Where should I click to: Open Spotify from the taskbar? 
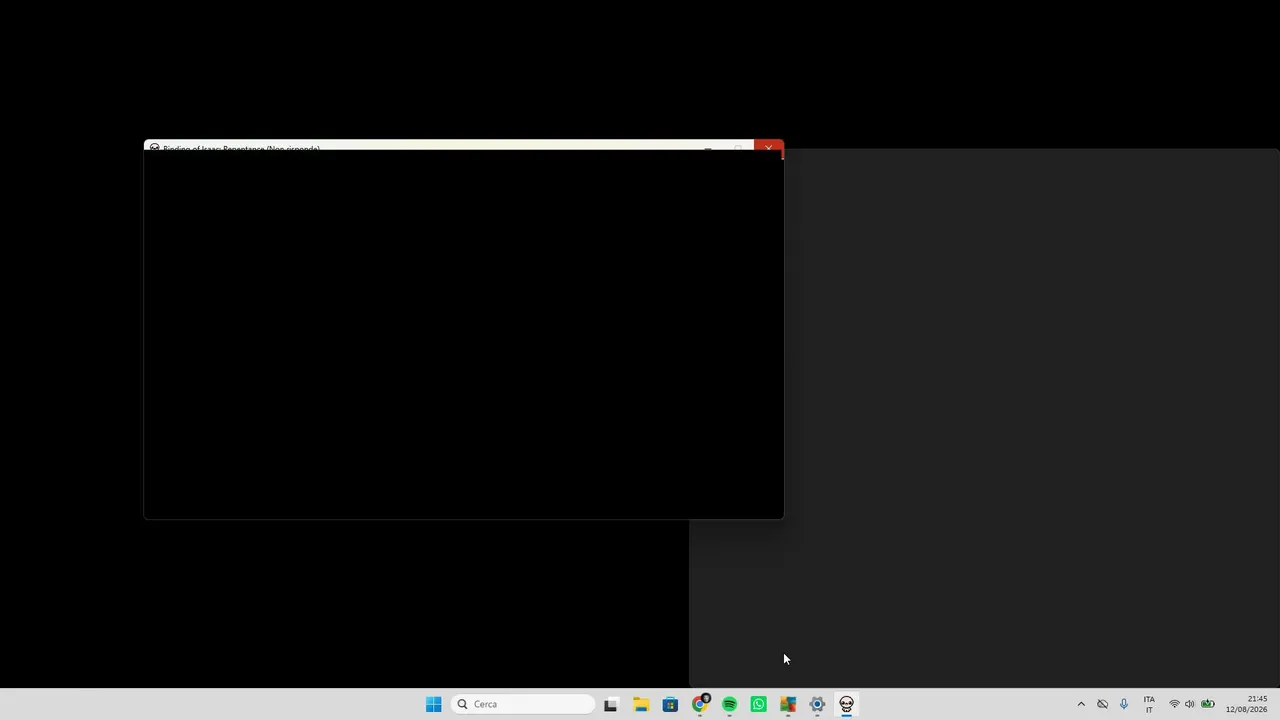coord(729,704)
